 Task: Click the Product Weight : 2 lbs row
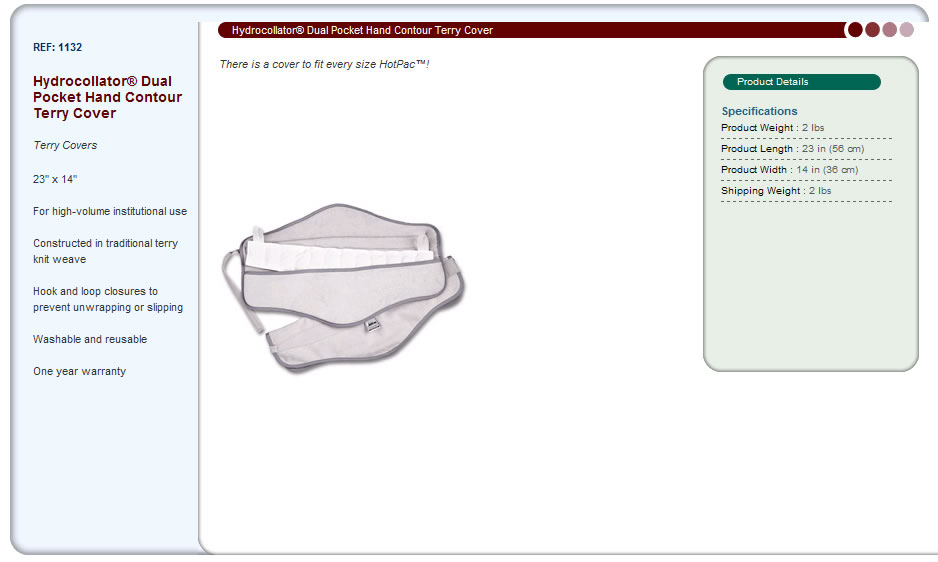tap(806, 128)
